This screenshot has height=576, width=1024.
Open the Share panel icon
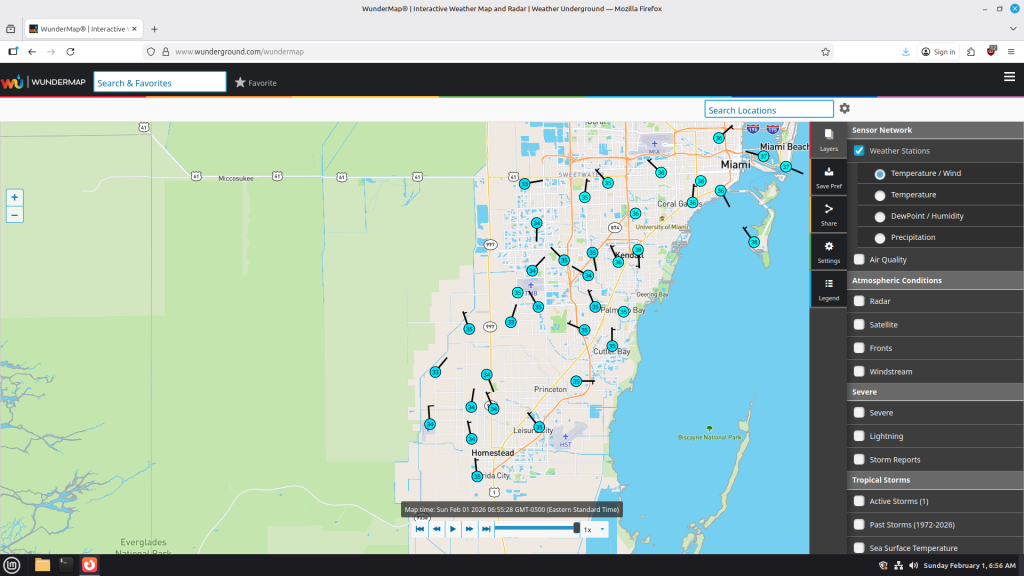point(828,214)
